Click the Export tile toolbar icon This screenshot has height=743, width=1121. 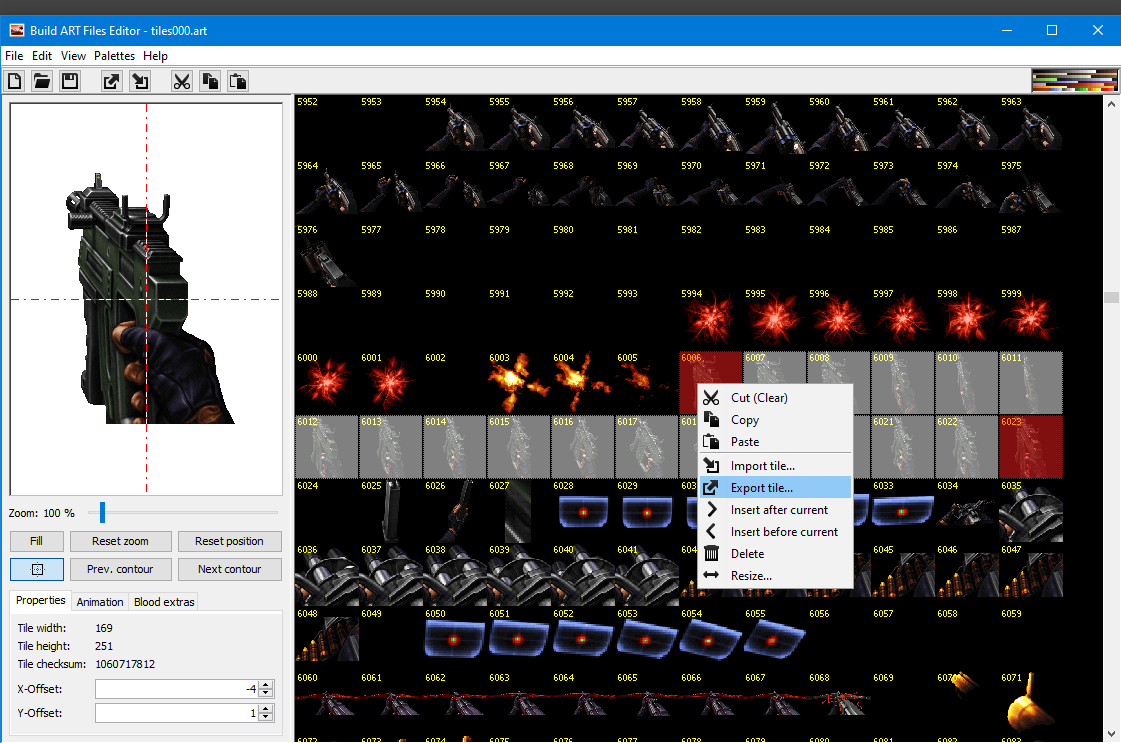click(x=112, y=81)
